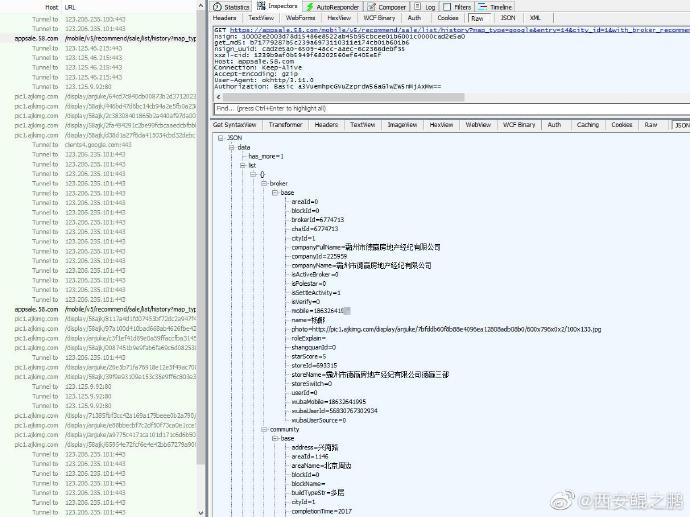Viewport: 690px width, 517px height.
Task: Click the Timeline icon
Action: [x=483, y=7]
